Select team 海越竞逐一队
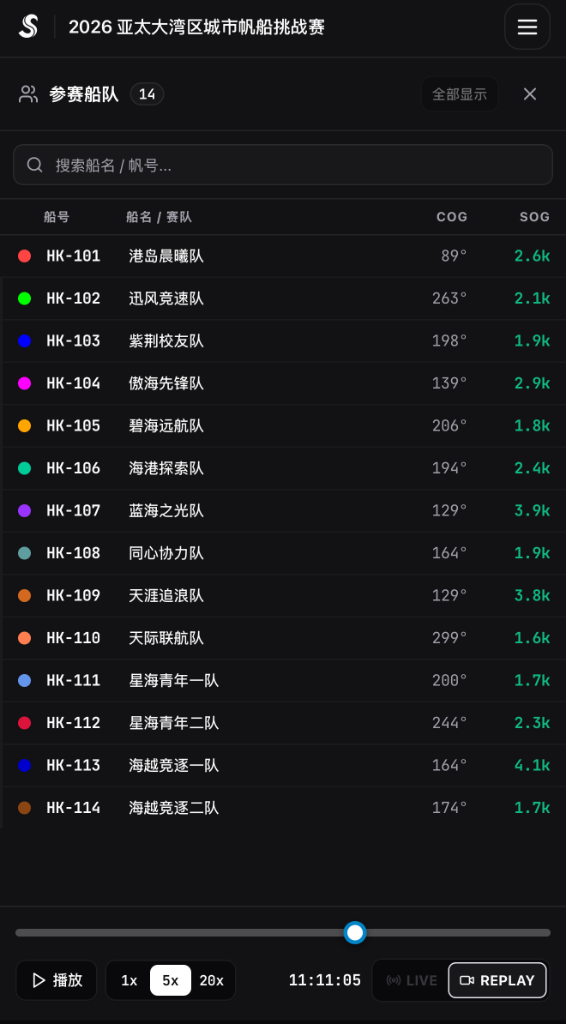This screenshot has width=566, height=1024. (x=174, y=765)
